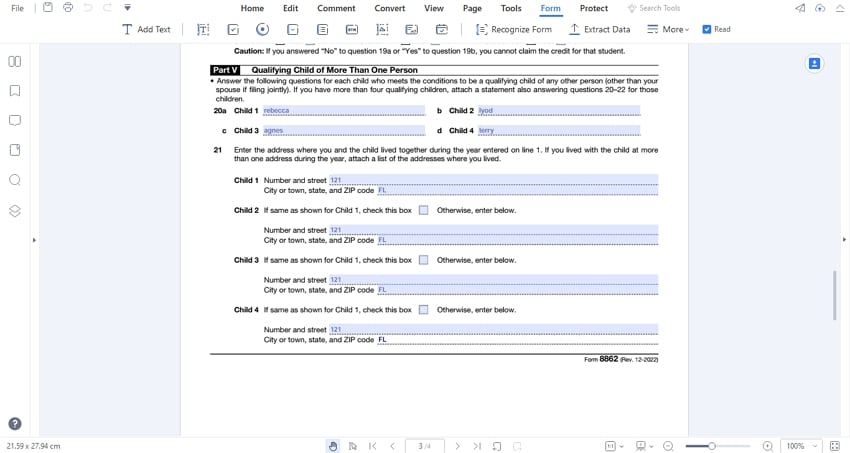Click the Search Tools box
The image size is (850, 453).
[654, 8]
